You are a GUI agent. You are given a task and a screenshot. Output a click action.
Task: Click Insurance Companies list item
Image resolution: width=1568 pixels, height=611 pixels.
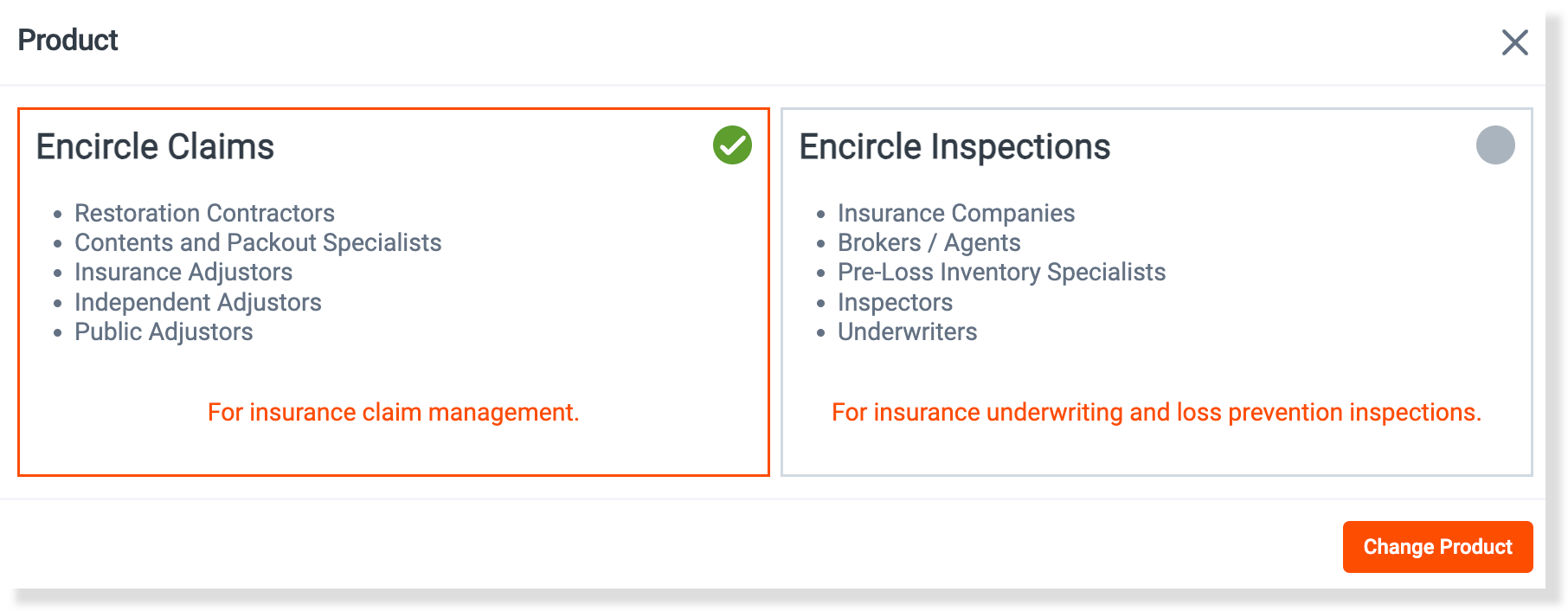click(x=956, y=213)
